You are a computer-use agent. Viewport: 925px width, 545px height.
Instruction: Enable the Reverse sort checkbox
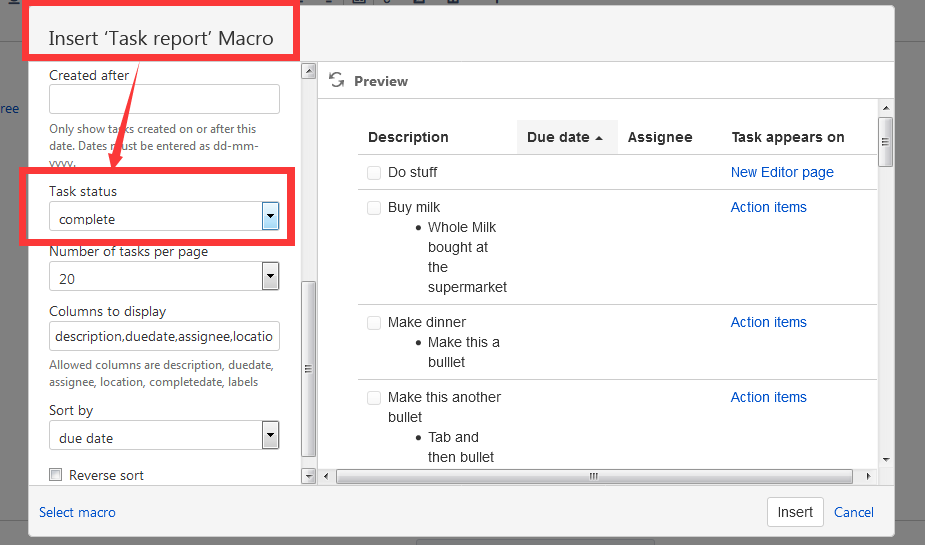(55, 475)
